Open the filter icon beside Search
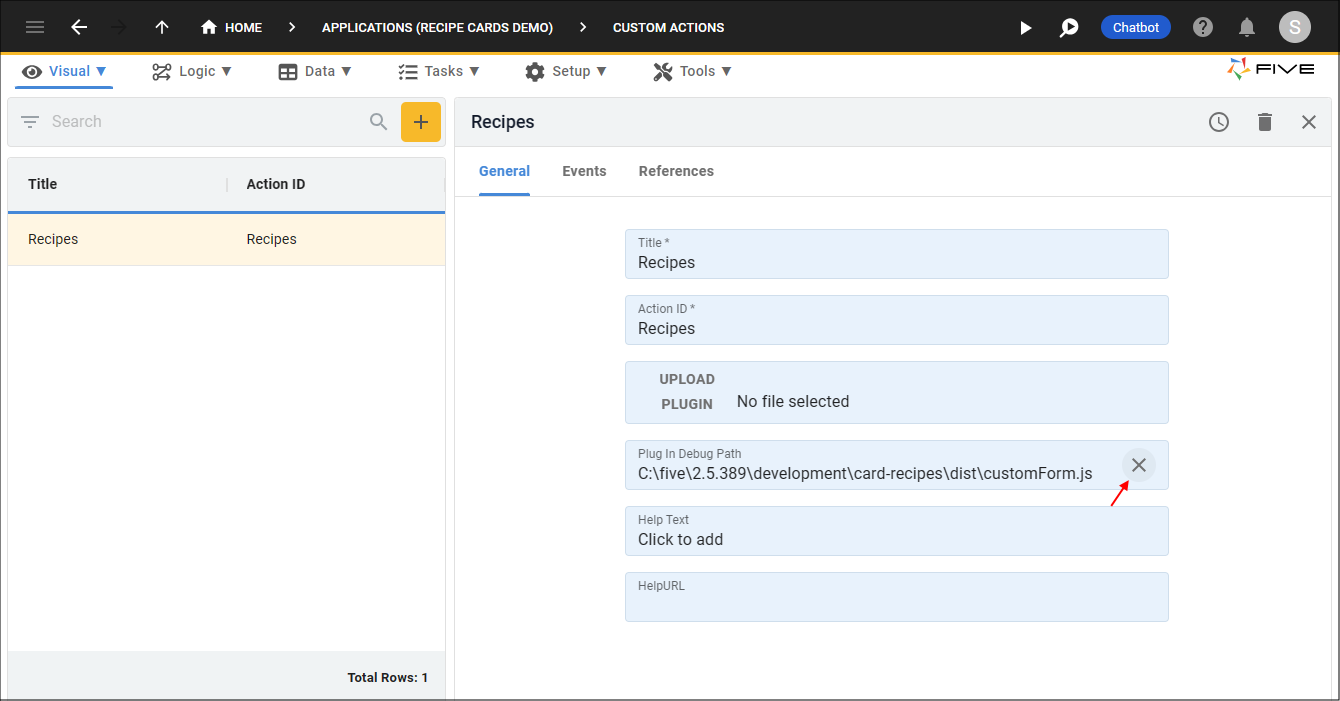Image resolution: width=1340 pixels, height=701 pixels. (30, 122)
